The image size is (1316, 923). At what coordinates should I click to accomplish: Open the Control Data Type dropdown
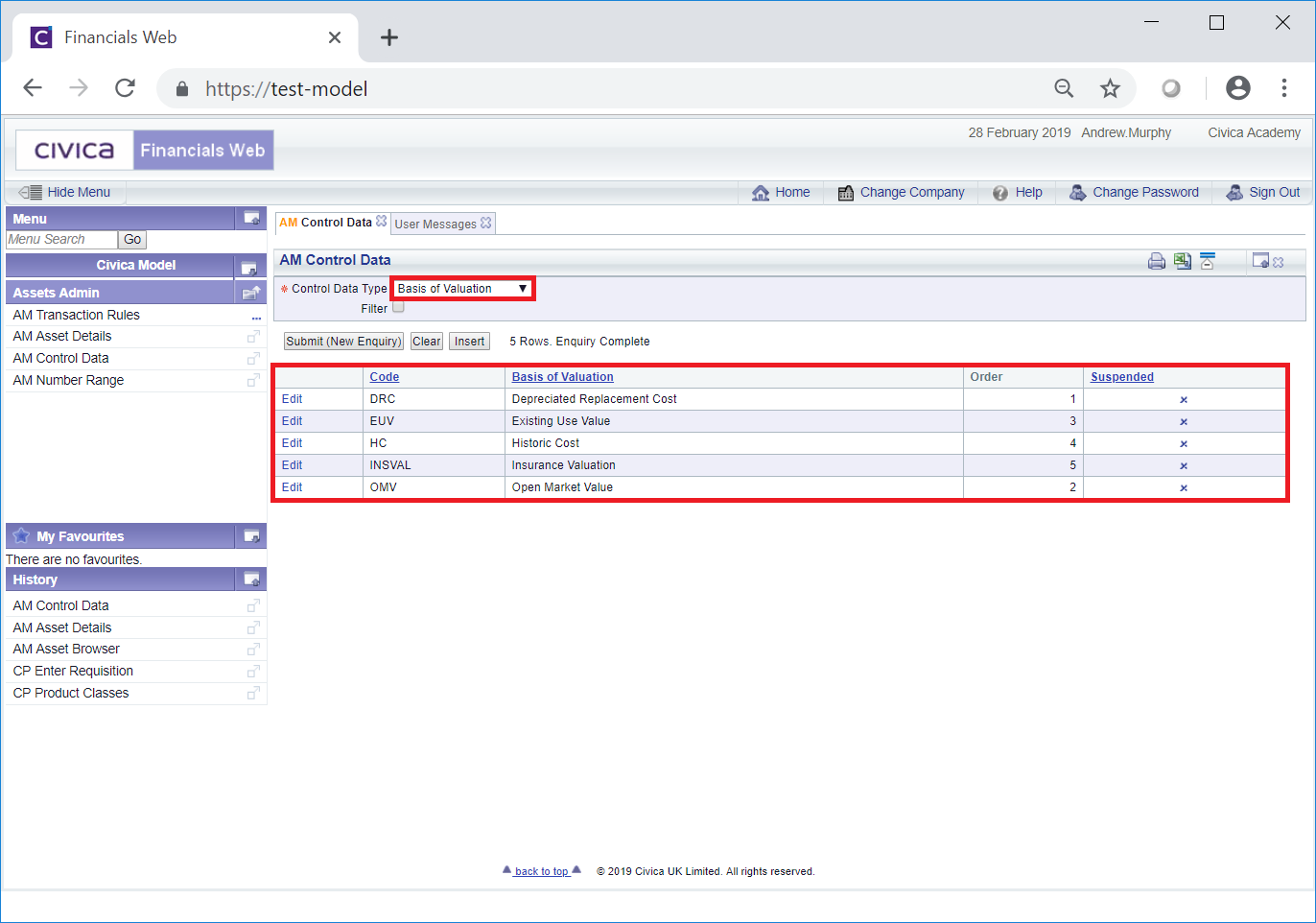[x=462, y=289]
